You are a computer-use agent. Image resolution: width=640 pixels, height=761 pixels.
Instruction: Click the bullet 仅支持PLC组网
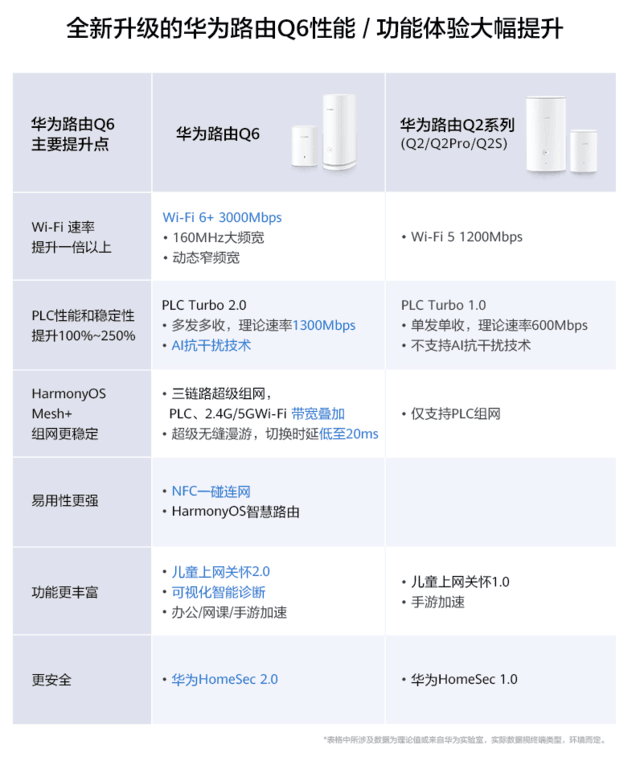click(x=451, y=414)
